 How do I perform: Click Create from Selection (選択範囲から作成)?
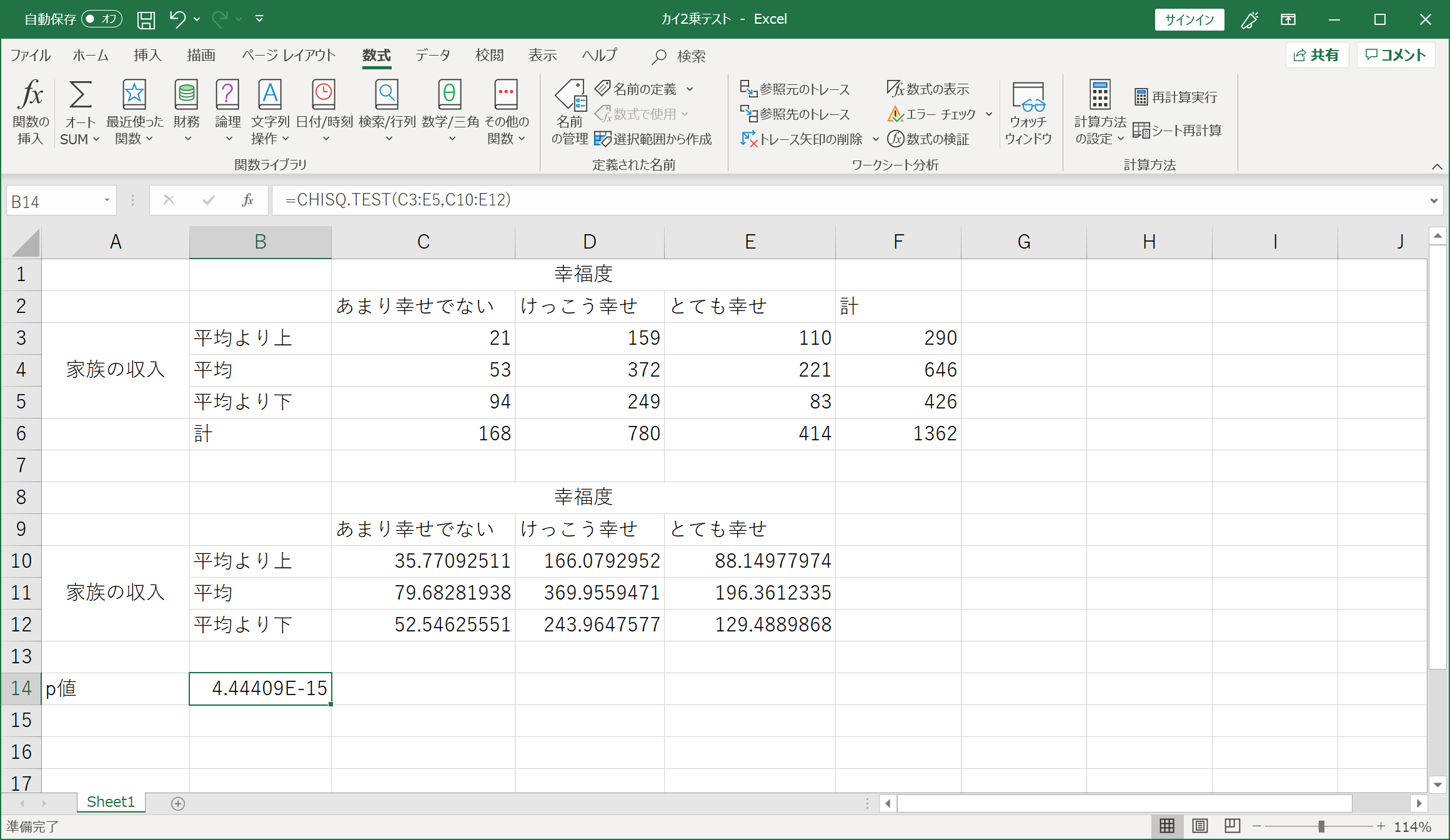pyautogui.click(x=653, y=139)
